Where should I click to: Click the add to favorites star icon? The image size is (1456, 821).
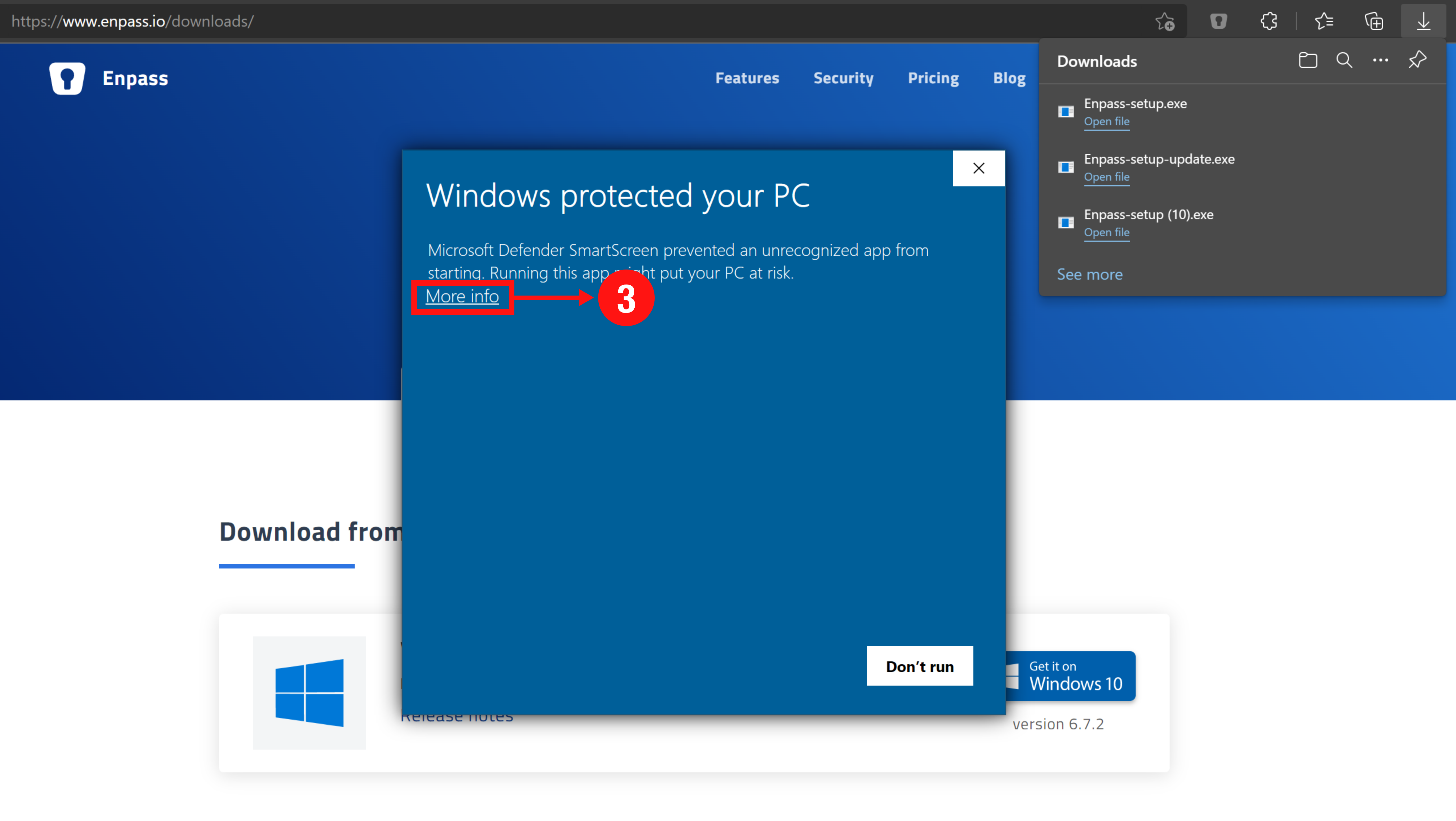[1165, 22]
